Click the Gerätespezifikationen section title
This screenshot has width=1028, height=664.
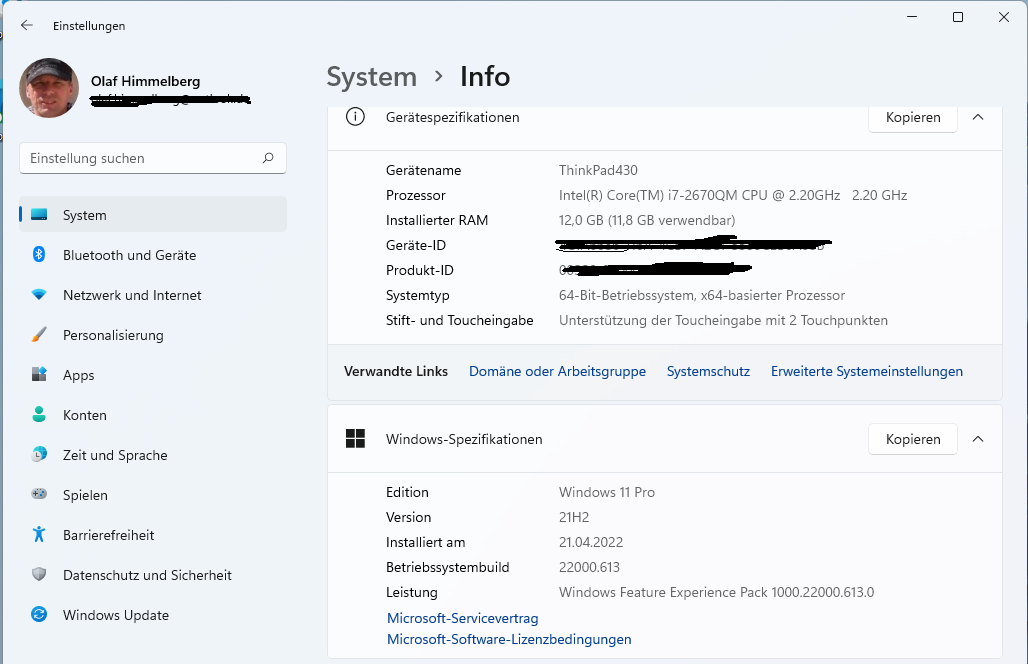pos(452,117)
